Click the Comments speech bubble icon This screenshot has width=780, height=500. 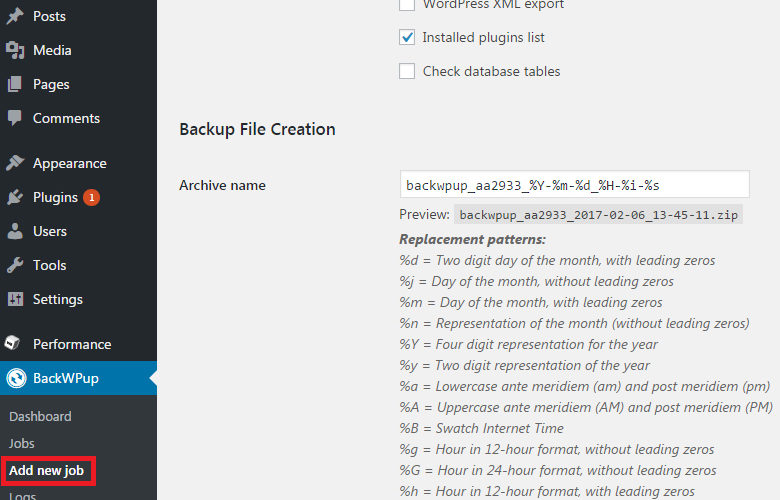pos(15,118)
